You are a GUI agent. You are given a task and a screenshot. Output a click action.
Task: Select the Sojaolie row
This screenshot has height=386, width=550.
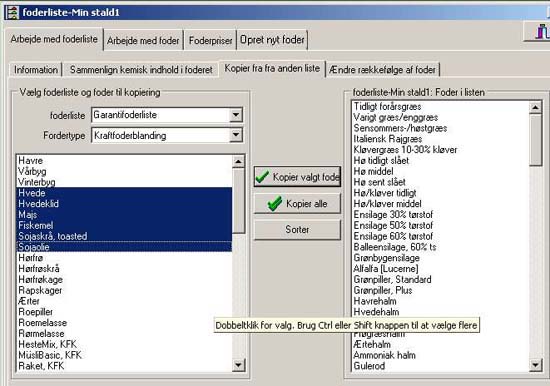[124, 247]
